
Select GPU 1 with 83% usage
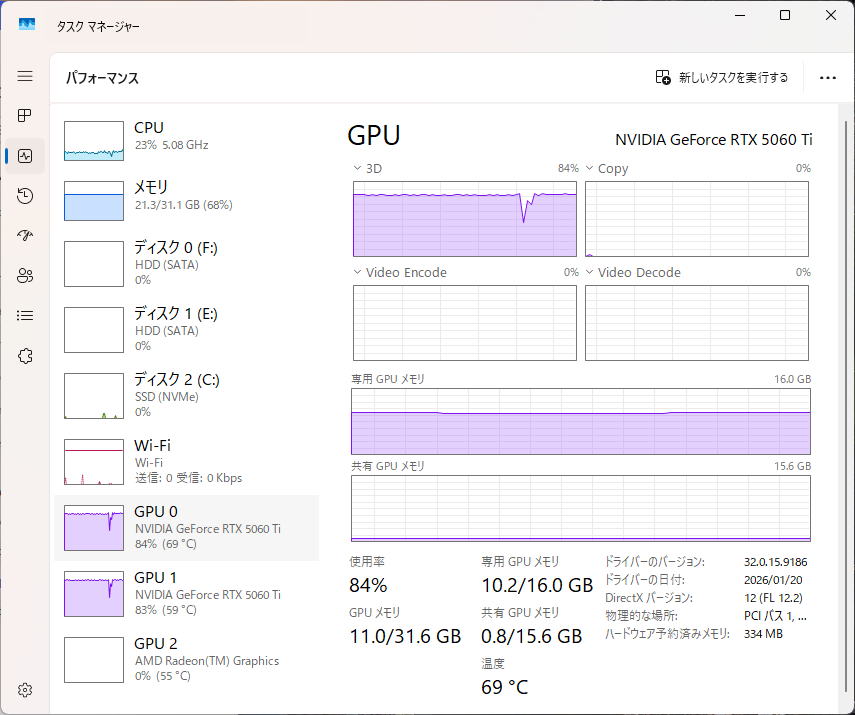pos(186,593)
